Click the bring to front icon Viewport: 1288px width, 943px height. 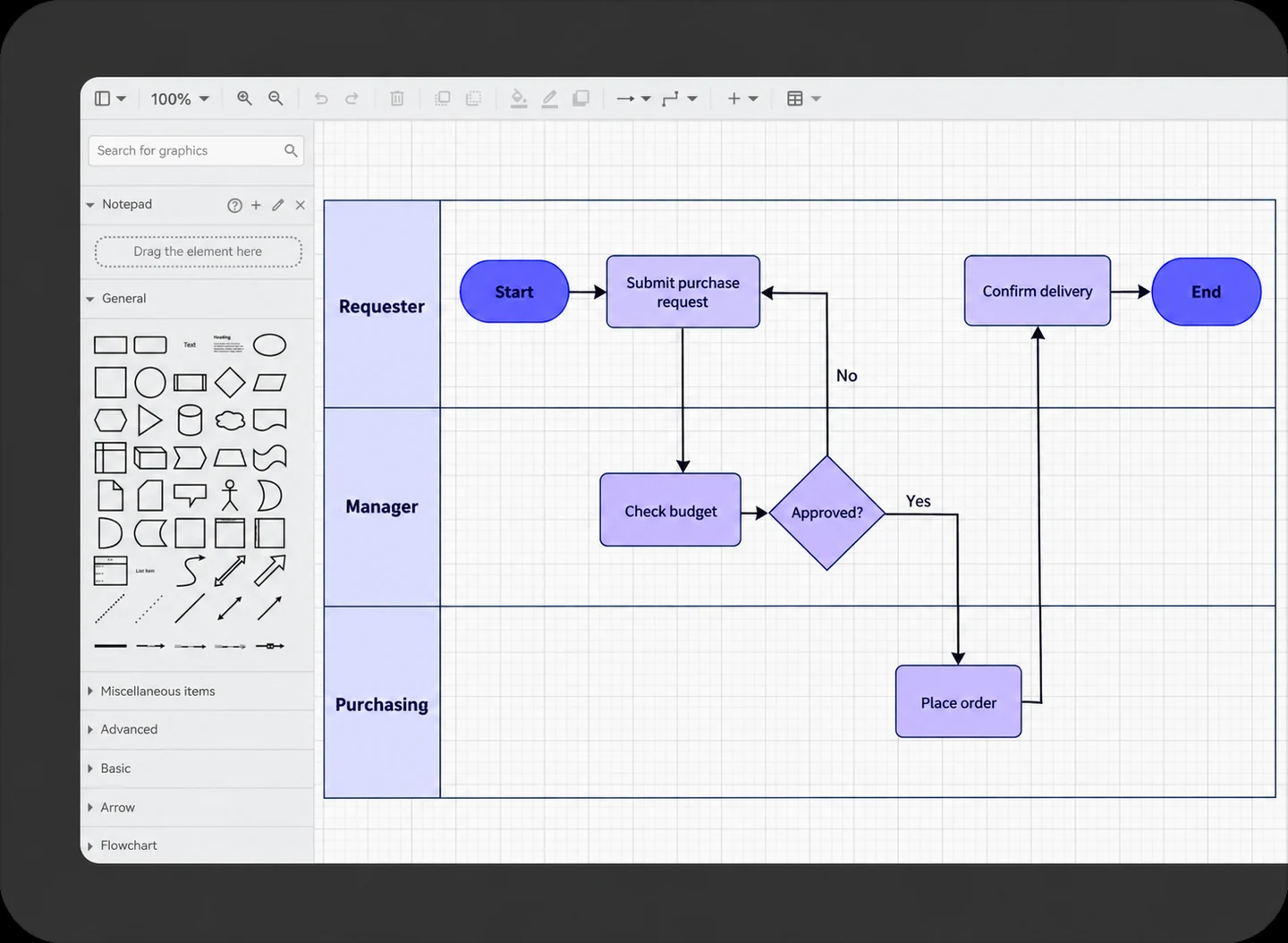pos(442,98)
